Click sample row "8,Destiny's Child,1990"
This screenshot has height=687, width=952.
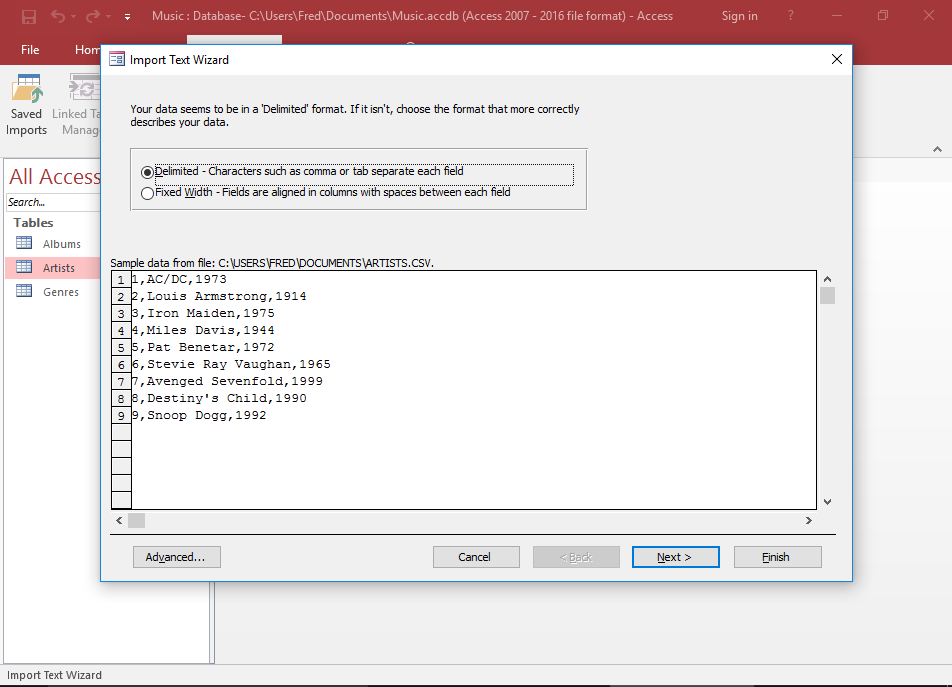coord(219,398)
